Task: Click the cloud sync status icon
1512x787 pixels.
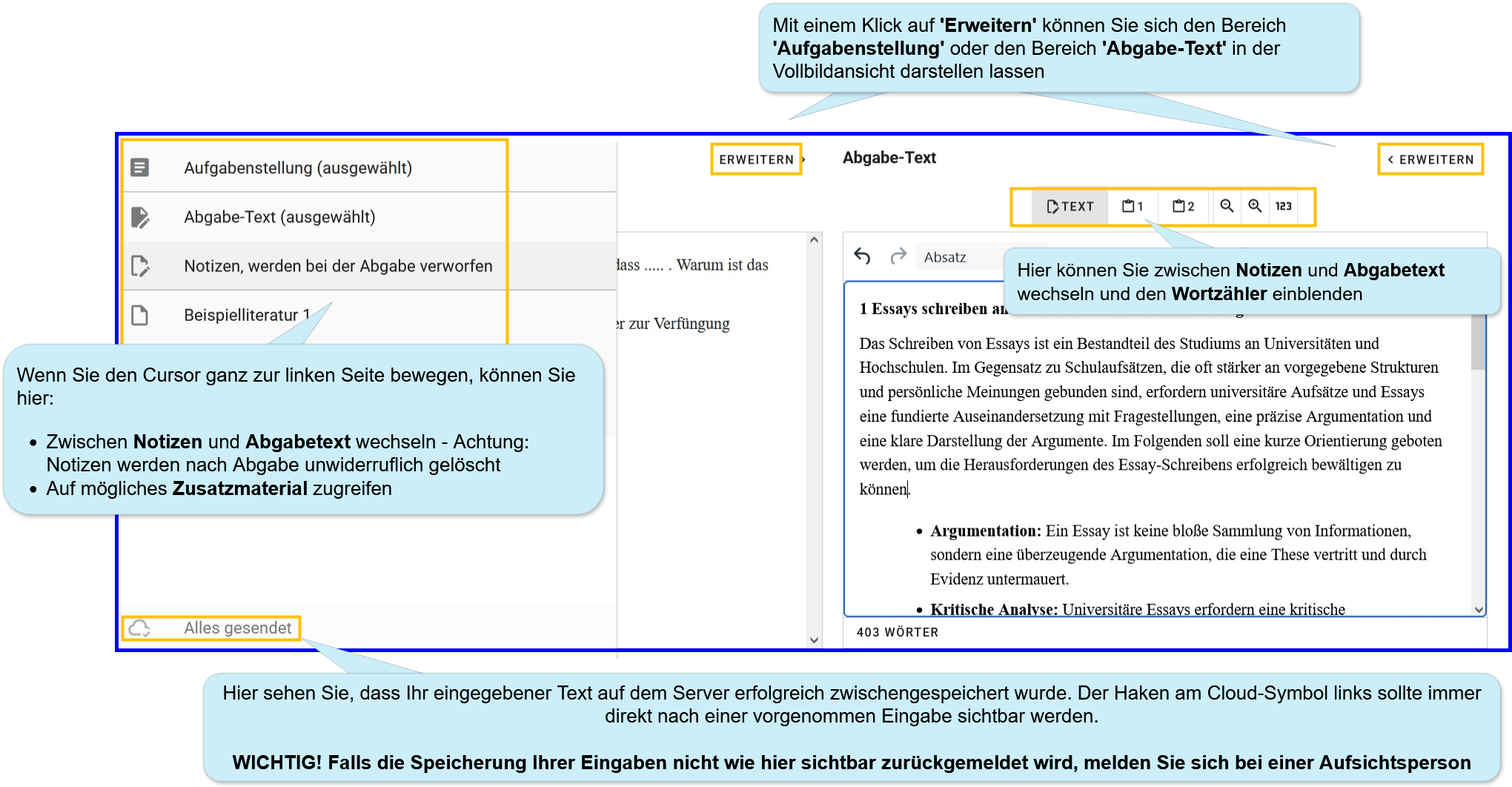Action: coord(139,628)
